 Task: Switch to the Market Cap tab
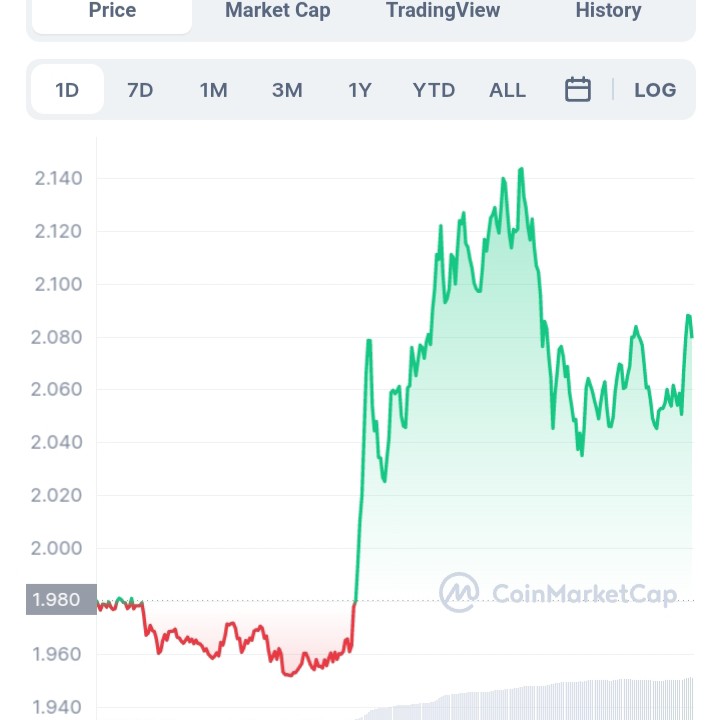point(277,11)
